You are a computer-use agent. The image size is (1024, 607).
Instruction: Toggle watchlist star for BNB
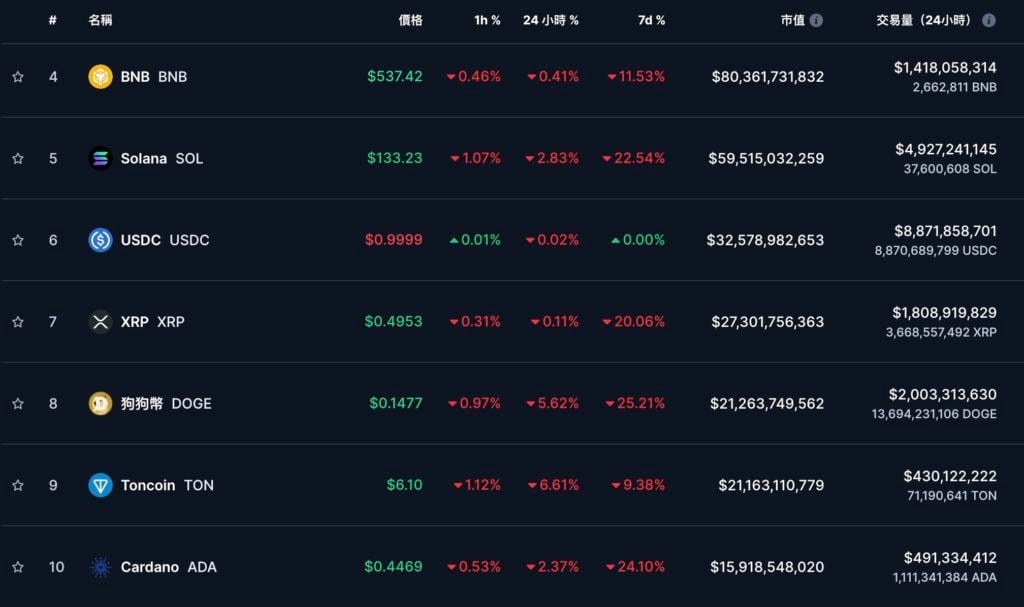click(18, 77)
